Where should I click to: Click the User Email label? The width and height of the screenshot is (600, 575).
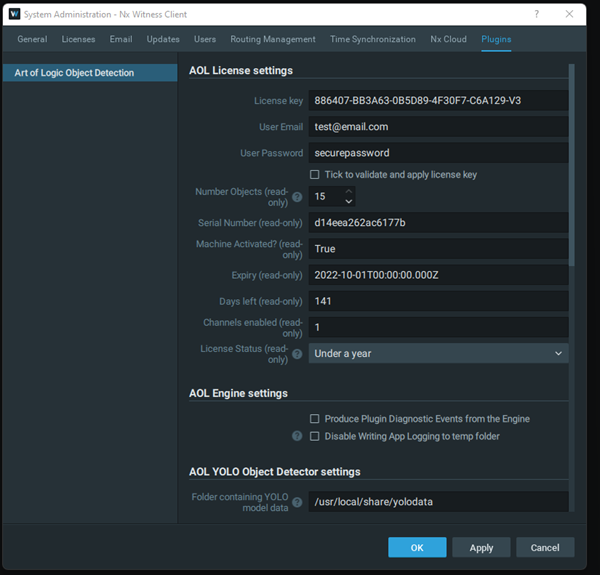(281, 127)
